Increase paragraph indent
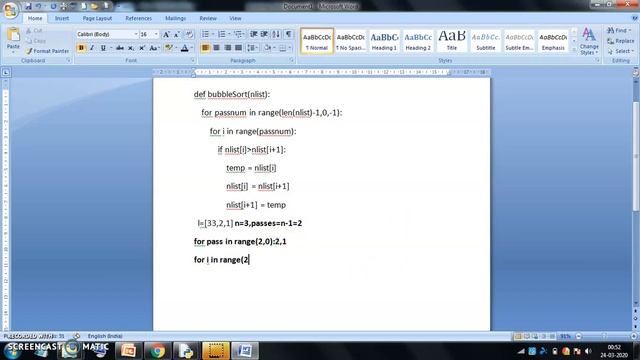Screen dimensions: 640x360 pyautogui.click(x=264, y=34)
